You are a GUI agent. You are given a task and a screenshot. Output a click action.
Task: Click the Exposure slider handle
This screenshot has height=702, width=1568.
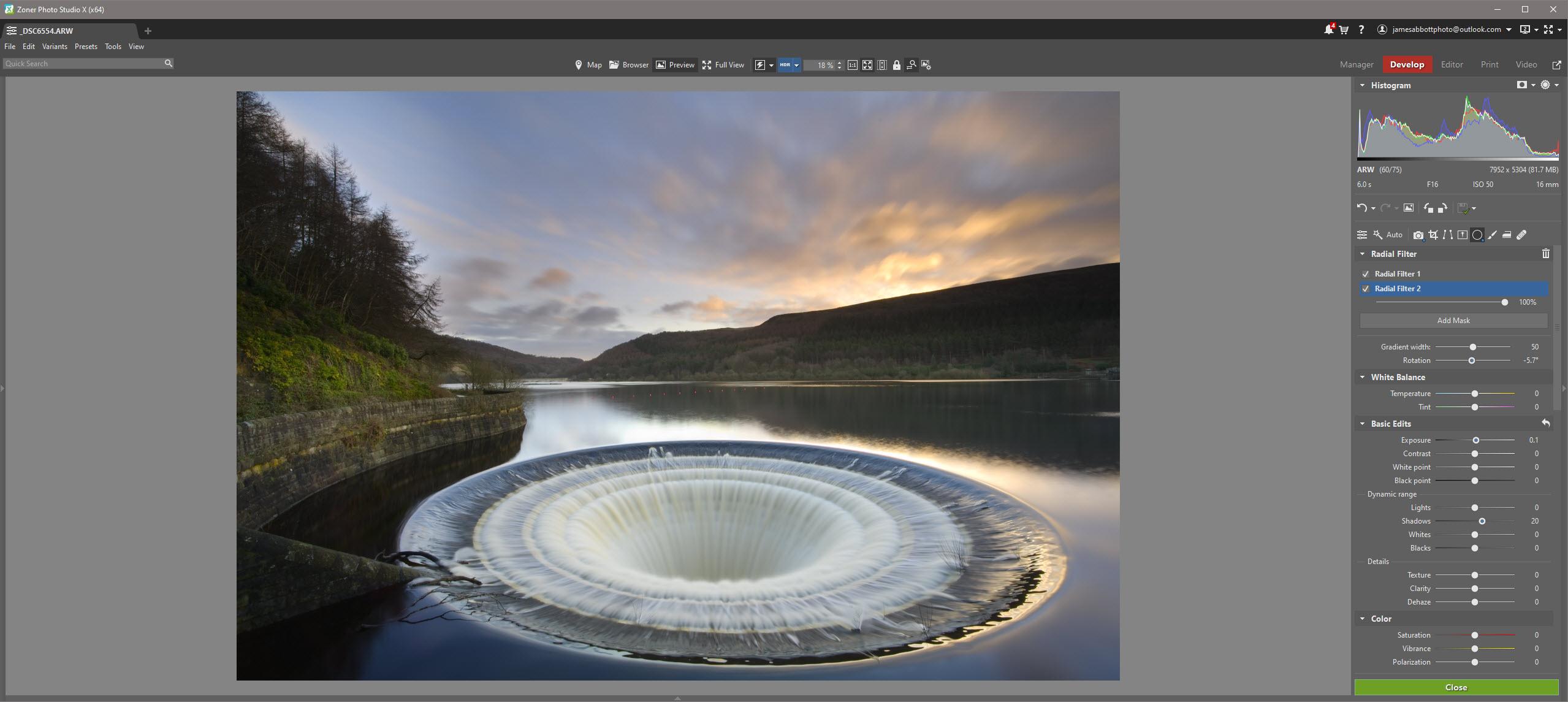[1476, 440]
